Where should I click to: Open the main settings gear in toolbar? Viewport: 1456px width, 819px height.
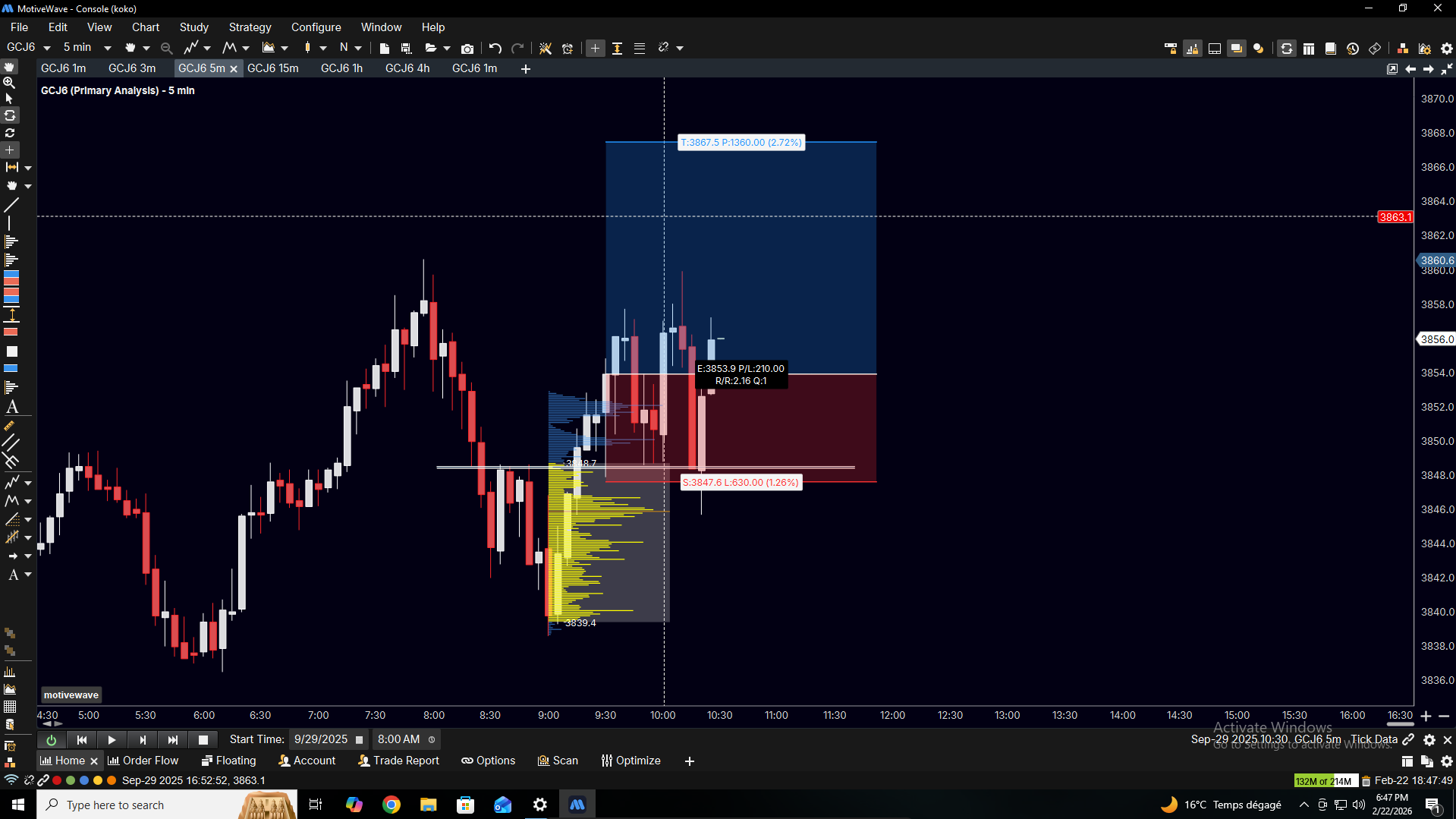tap(1447, 49)
